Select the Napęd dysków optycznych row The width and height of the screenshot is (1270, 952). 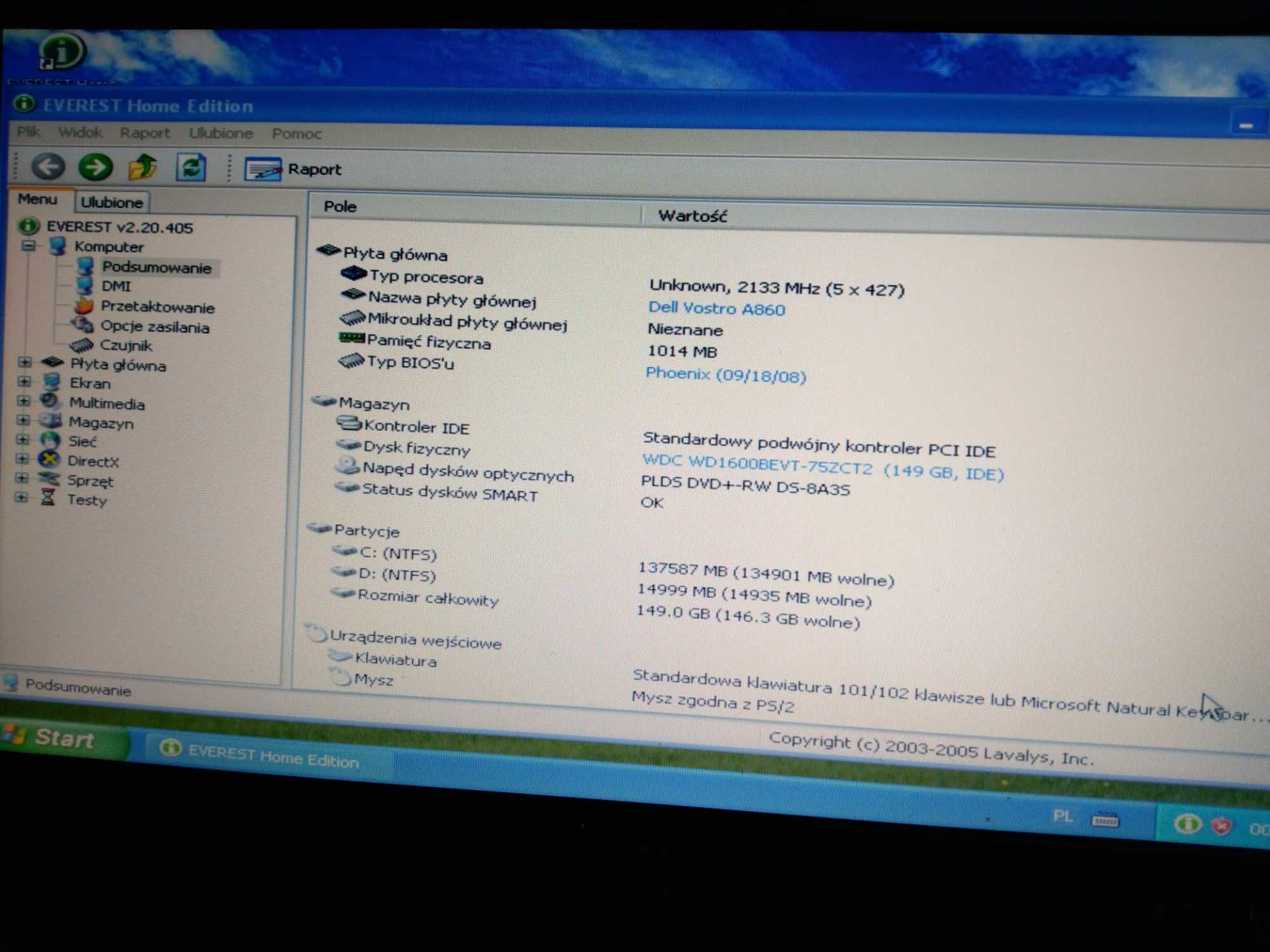(468, 473)
